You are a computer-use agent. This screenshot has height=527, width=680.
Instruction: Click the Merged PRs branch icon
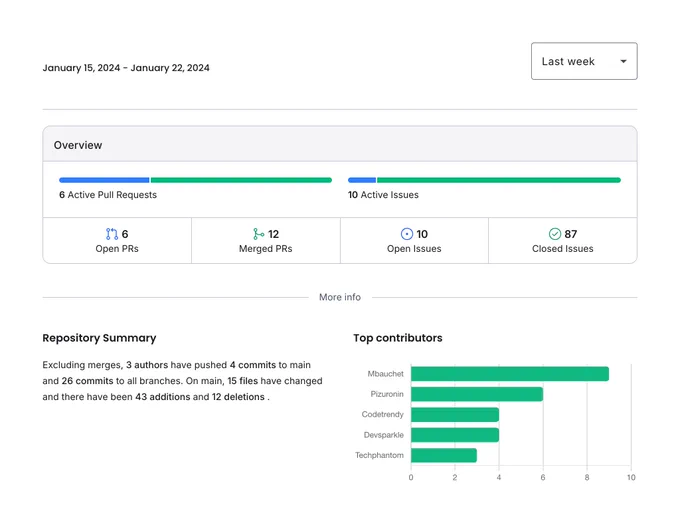tap(258, 234)
